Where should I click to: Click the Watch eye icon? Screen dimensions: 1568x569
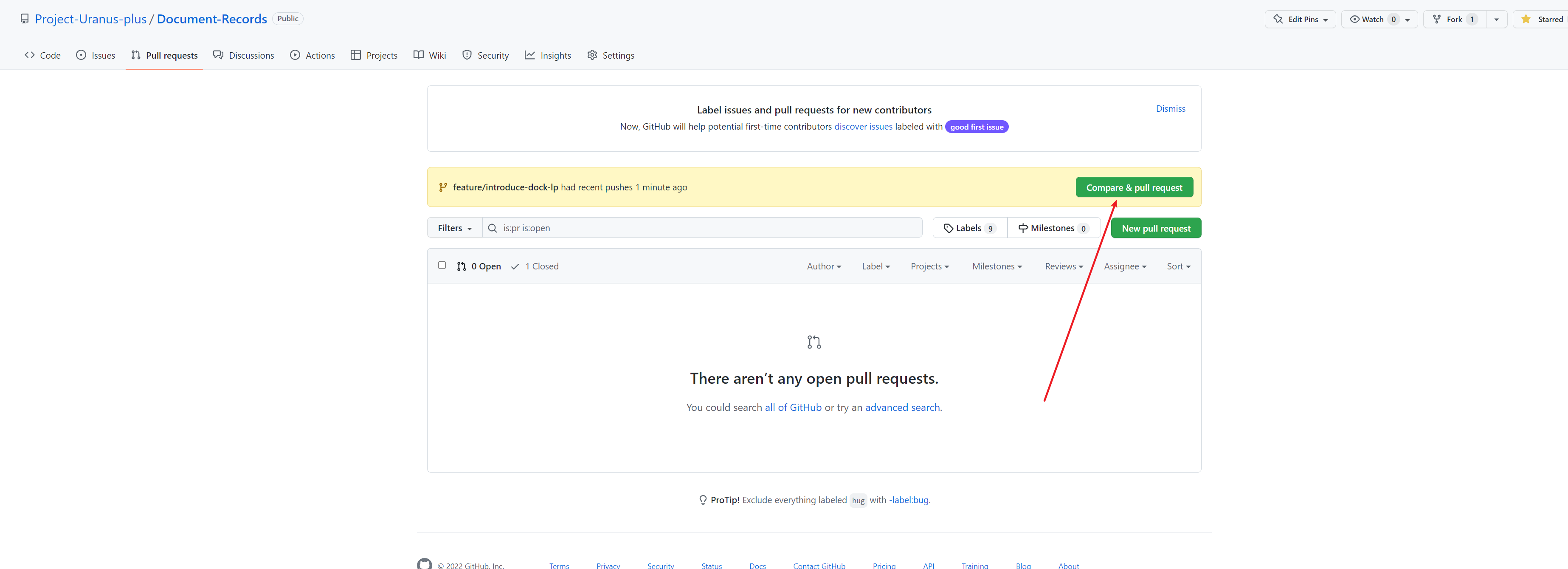[1354, 20]
